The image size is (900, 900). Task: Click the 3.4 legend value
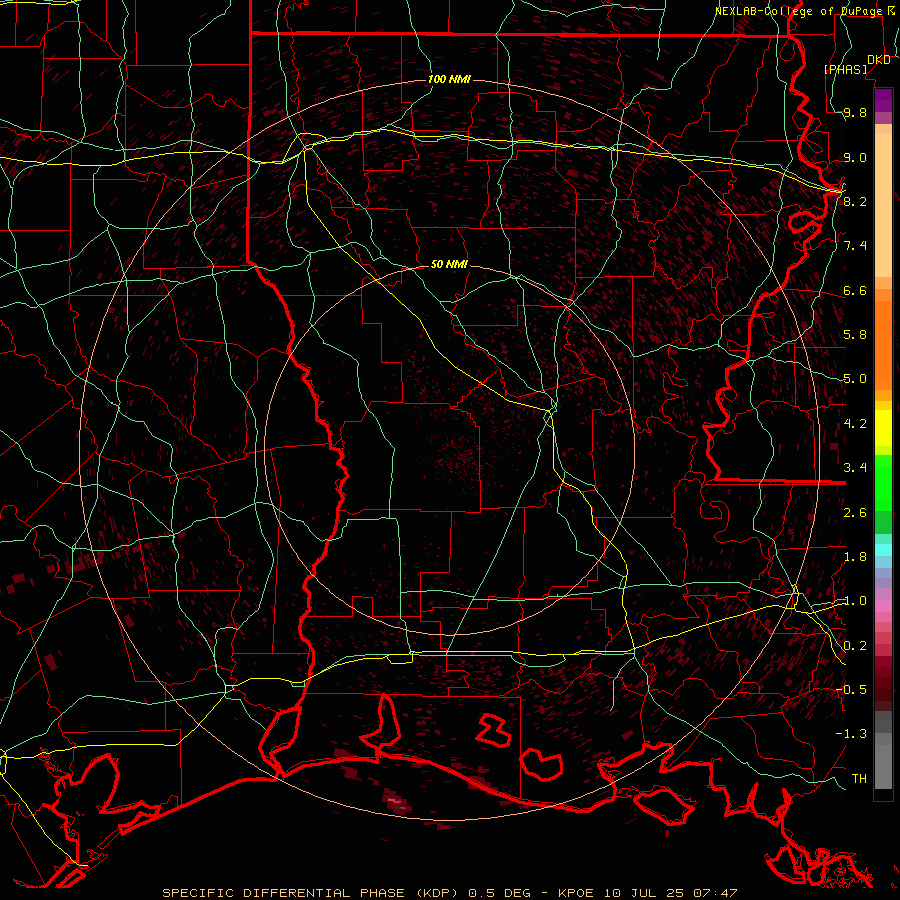[855, 468]
